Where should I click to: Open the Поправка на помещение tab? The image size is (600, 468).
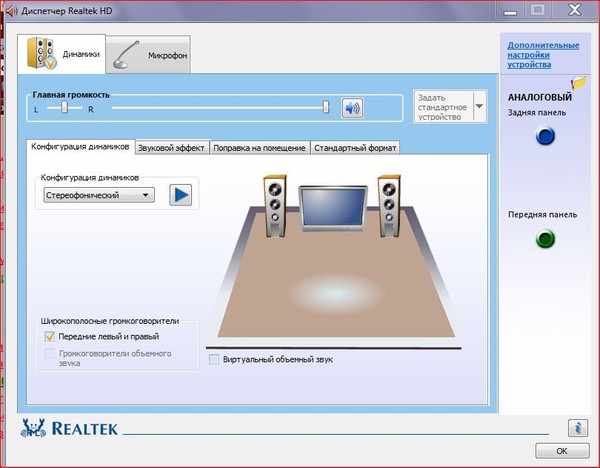coord(259,148)
